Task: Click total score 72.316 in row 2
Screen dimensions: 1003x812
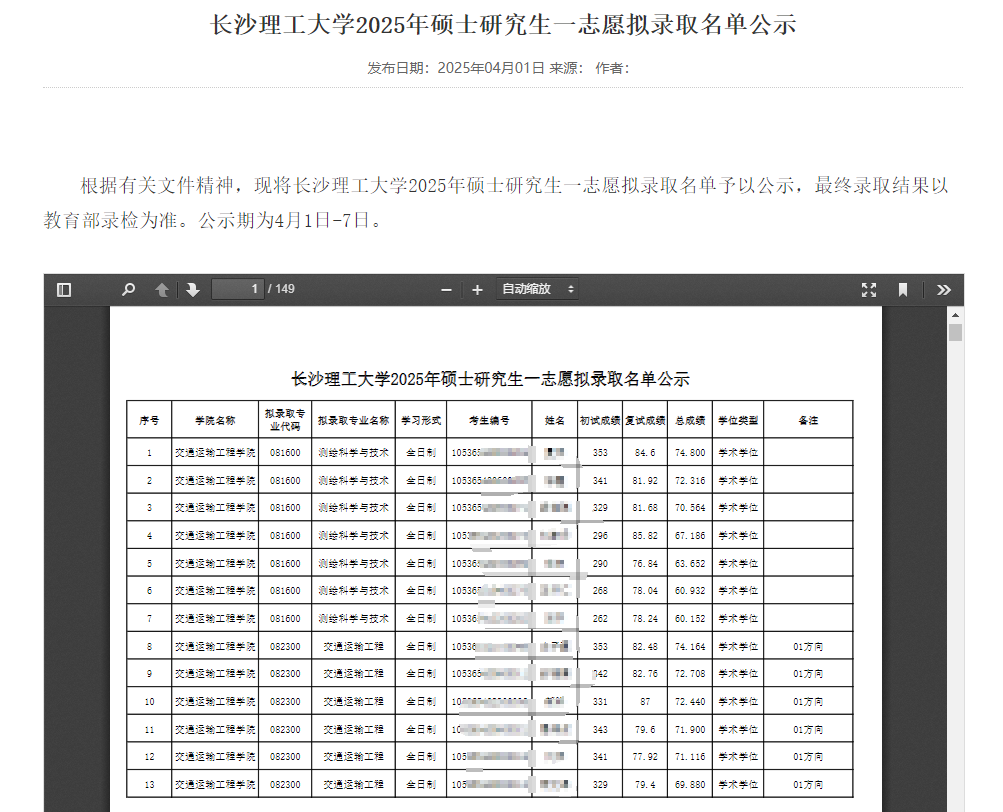Action: pos(690,481)
